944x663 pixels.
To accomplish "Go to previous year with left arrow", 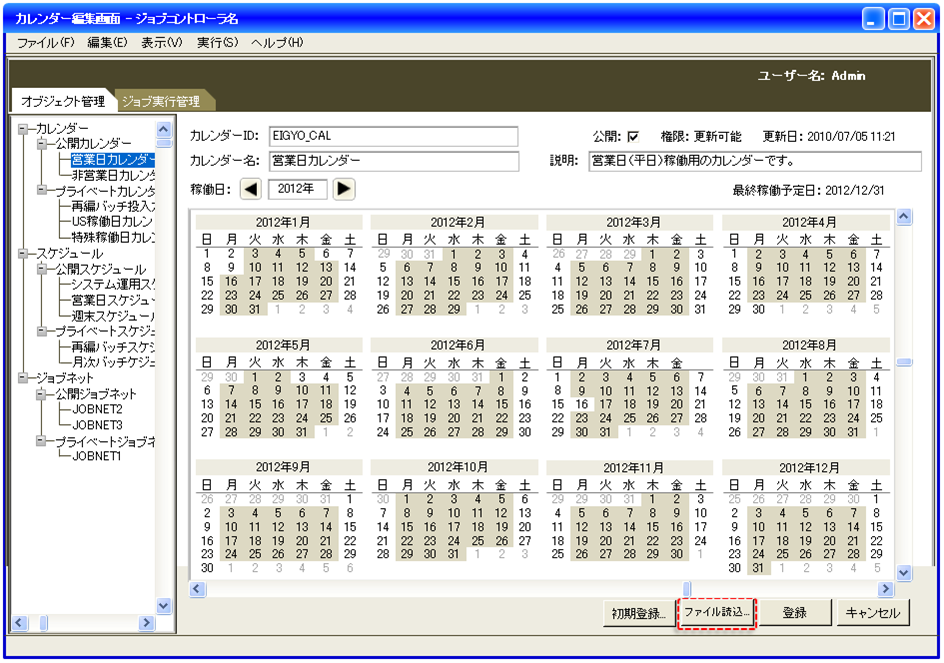I will pos(250,189).
